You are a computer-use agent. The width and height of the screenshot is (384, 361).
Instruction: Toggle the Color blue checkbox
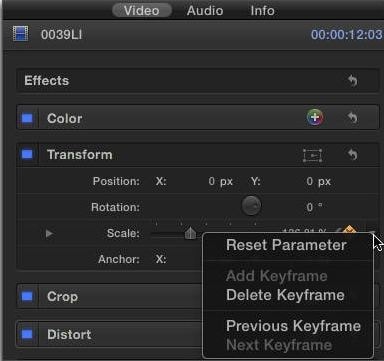pyautogui.click(x=27, y=118)
